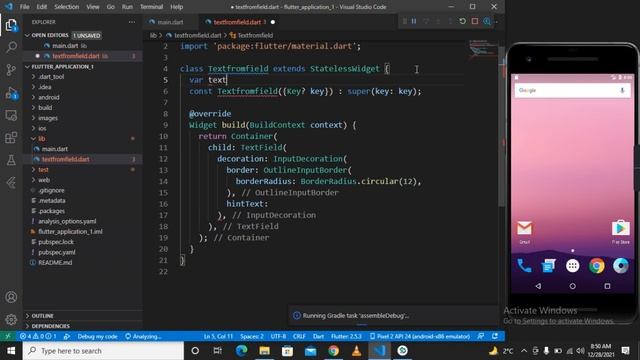
Task: Tap the Phone app on emulator dock
Action: (524, 266)
